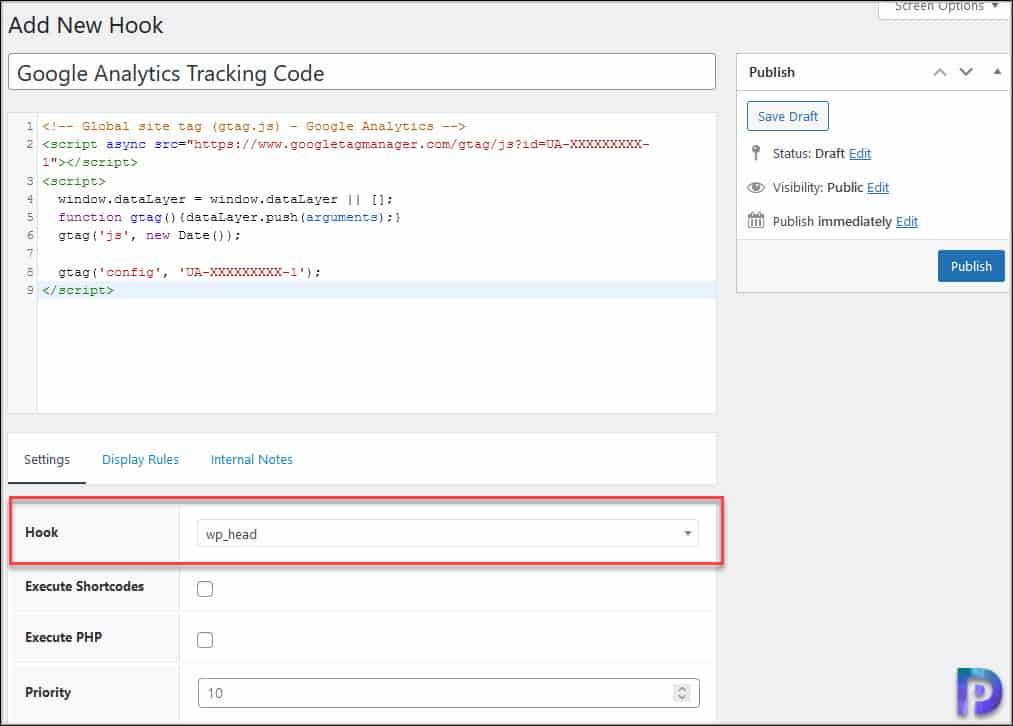Viewport: 1013px width, 726px height.
Task: Open the Screen Options dropdown
Action: point(946,6)
